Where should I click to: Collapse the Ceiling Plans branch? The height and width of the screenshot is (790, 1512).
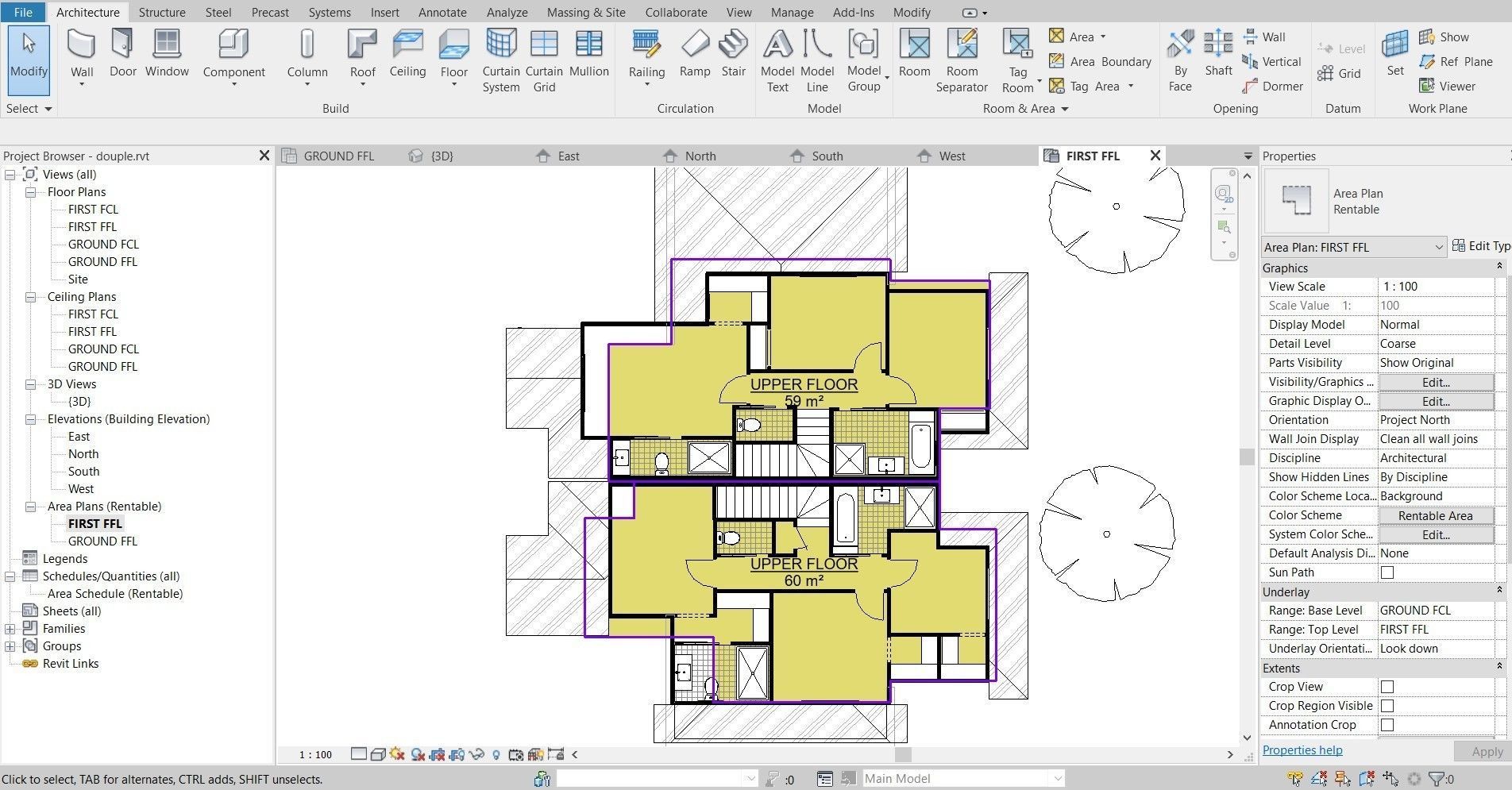coord(30,297)
